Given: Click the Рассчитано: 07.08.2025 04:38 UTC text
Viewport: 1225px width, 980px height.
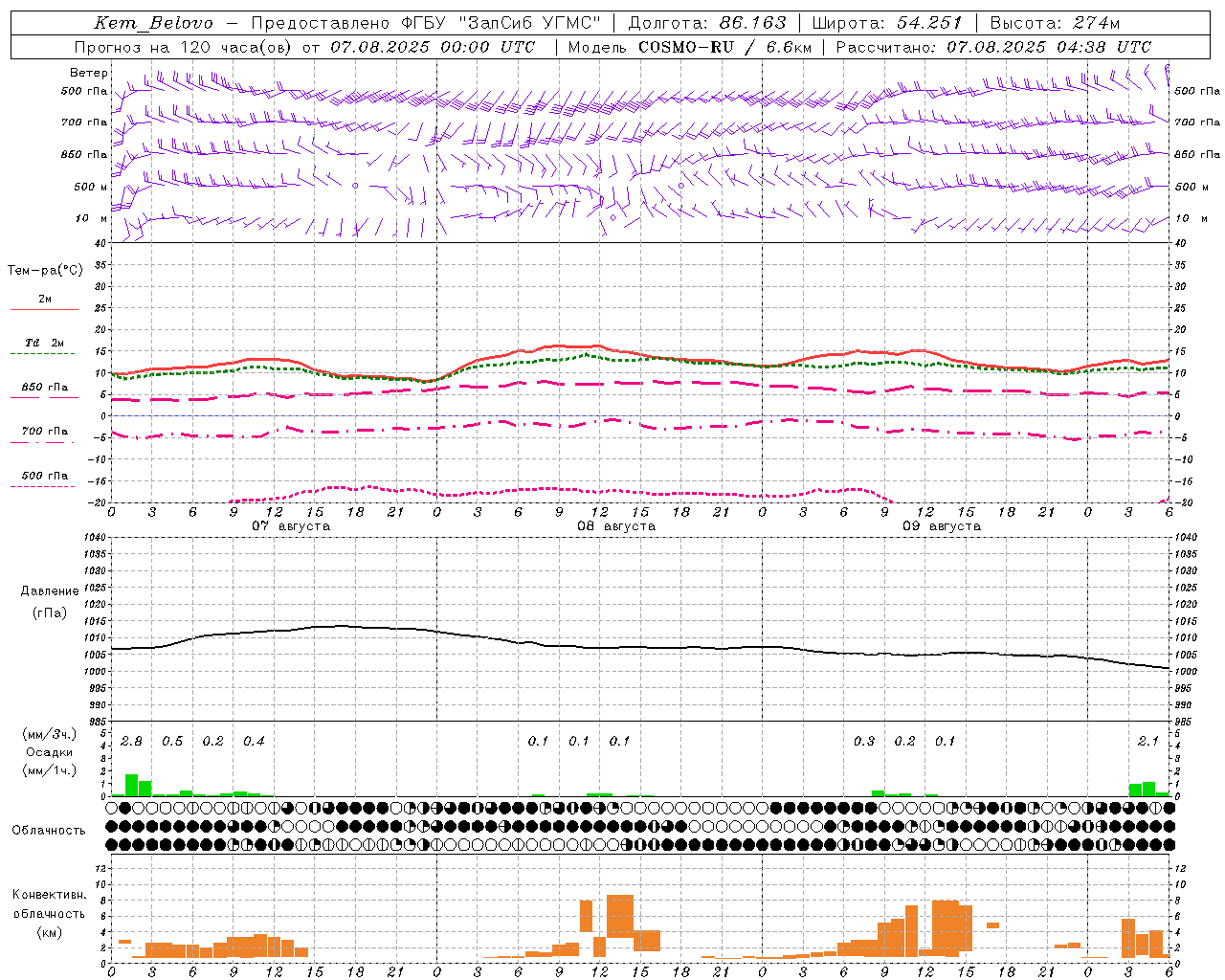Looking at the screenshot, I should (x=993, y=47).
